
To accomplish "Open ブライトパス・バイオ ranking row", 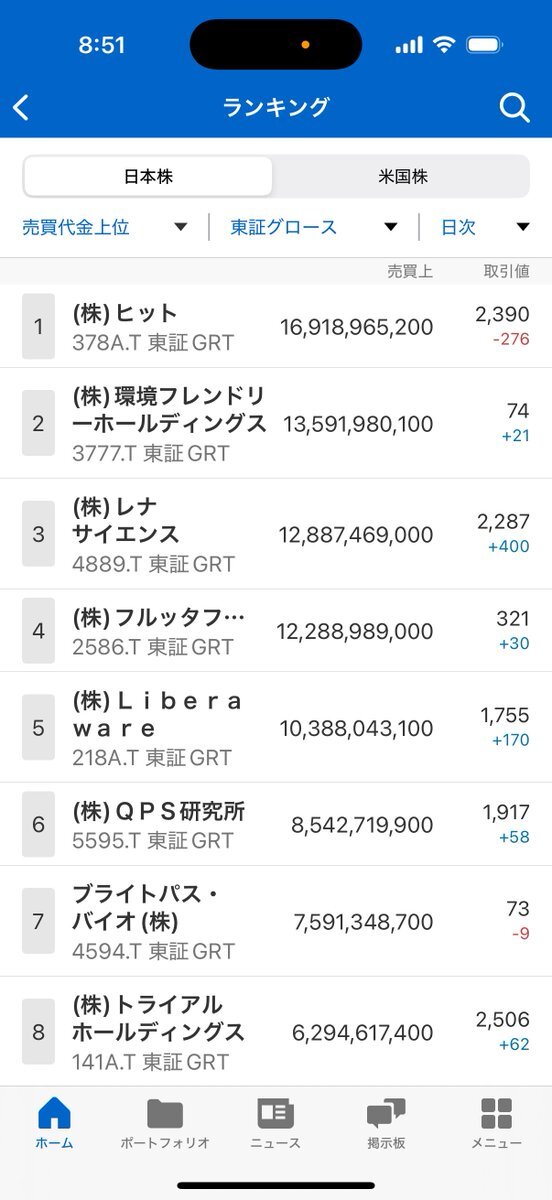I will tap(276, 921).
